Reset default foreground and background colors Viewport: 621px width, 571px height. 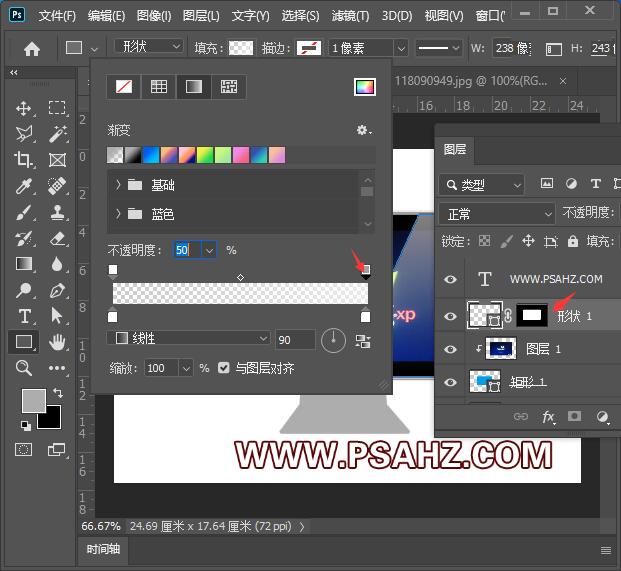click(26, 426)
